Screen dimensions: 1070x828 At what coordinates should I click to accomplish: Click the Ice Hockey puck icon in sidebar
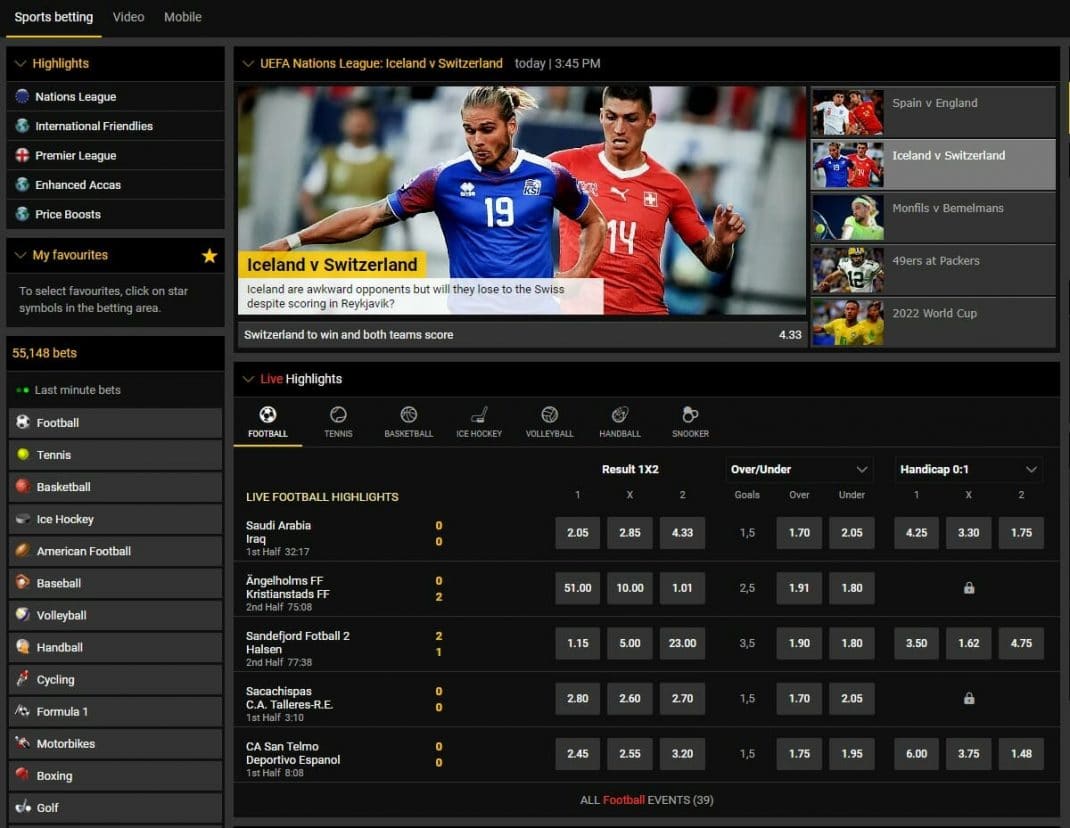(23, 518)
